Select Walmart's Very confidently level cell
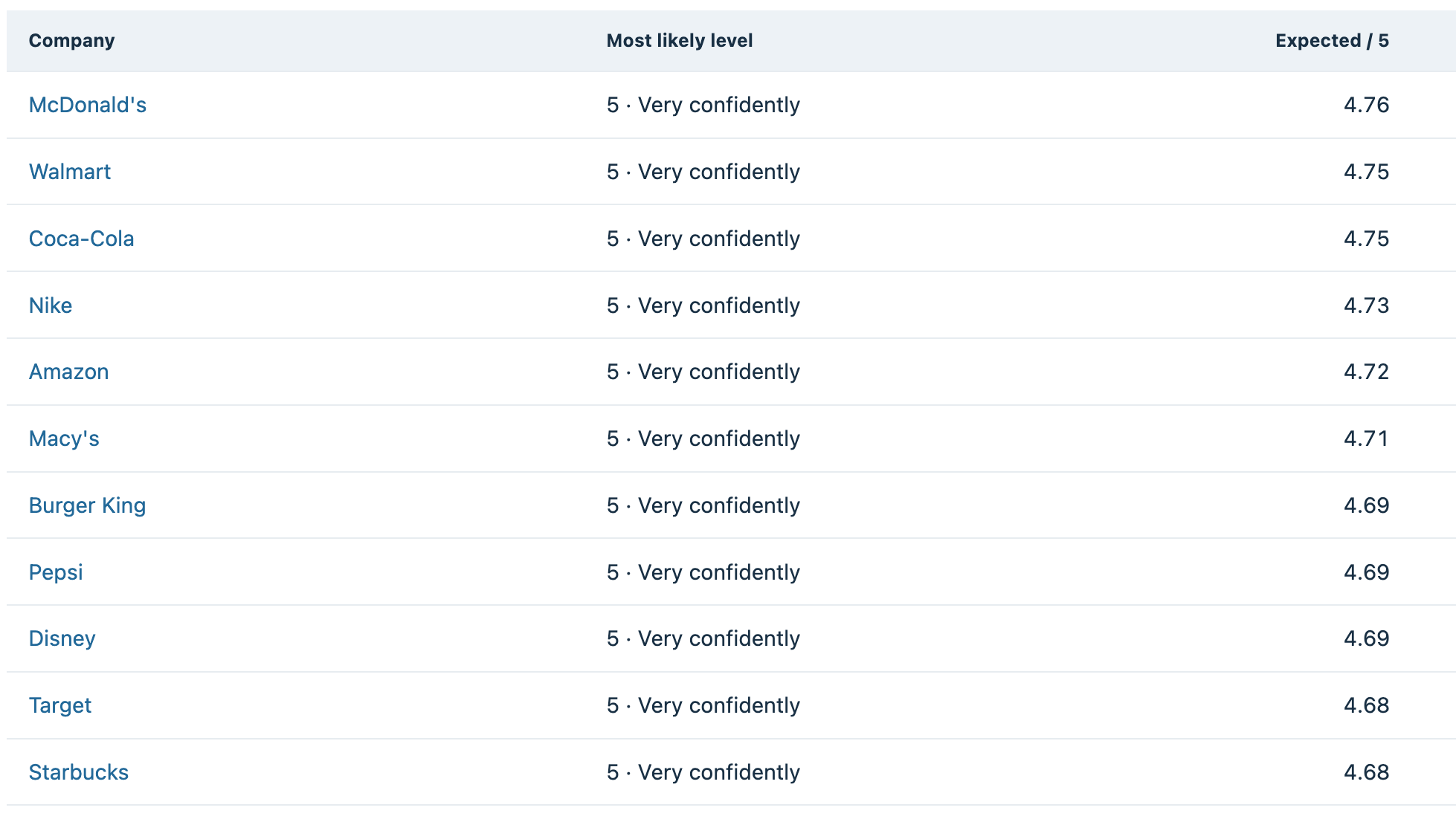1456x822 pixels. [703, 172]
